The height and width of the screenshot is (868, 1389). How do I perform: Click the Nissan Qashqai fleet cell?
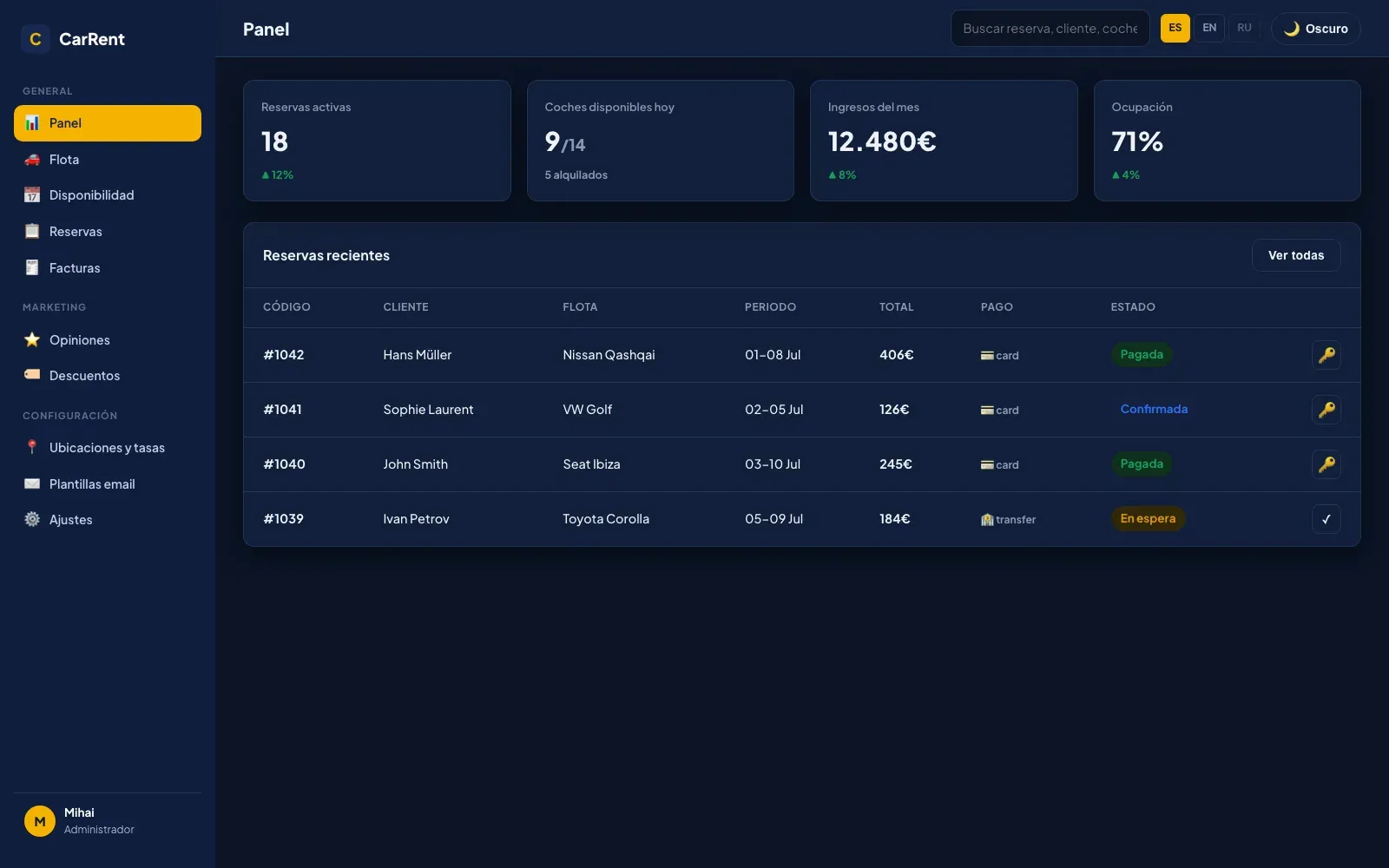[x=609, y=355]
